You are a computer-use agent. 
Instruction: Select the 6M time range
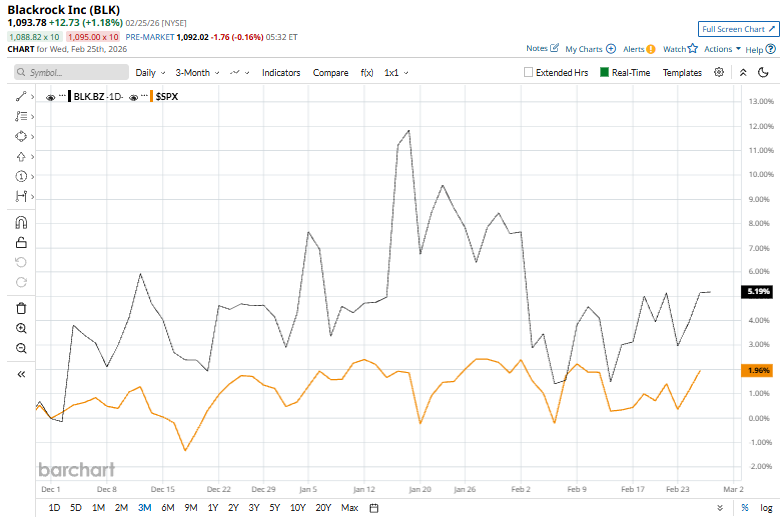coord(168,508)
